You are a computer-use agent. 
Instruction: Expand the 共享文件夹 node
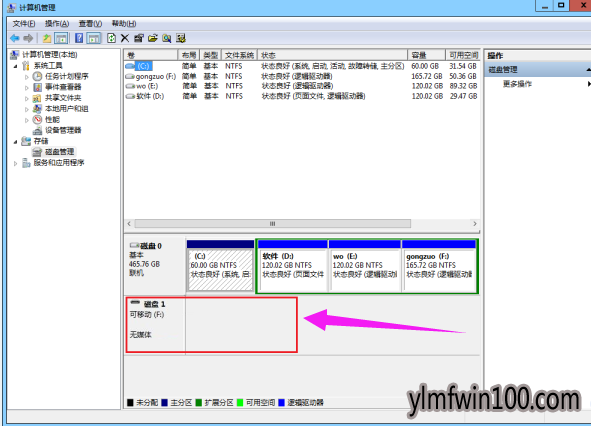(x=27, y=98)
